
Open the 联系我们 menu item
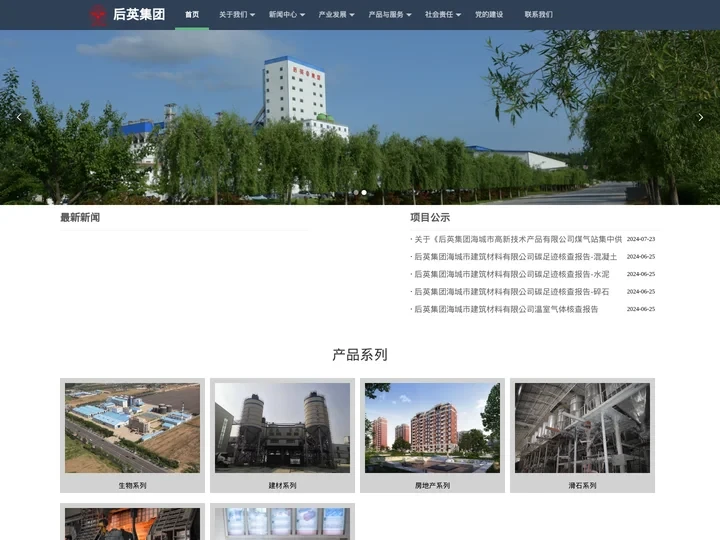click(539, 15)
